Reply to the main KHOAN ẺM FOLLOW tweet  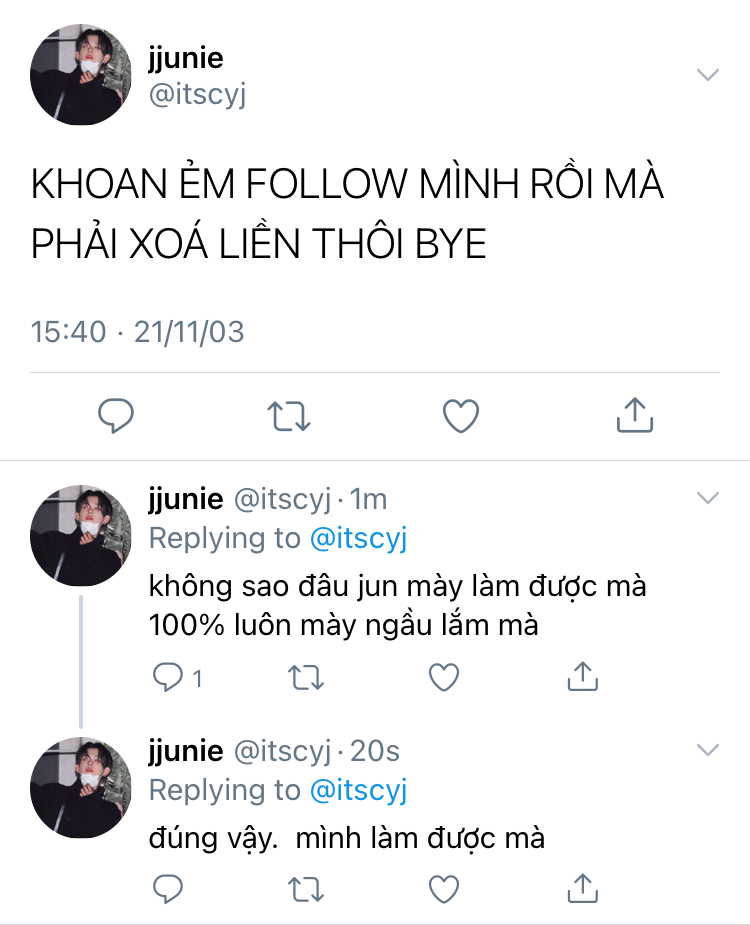pos(116,416)
